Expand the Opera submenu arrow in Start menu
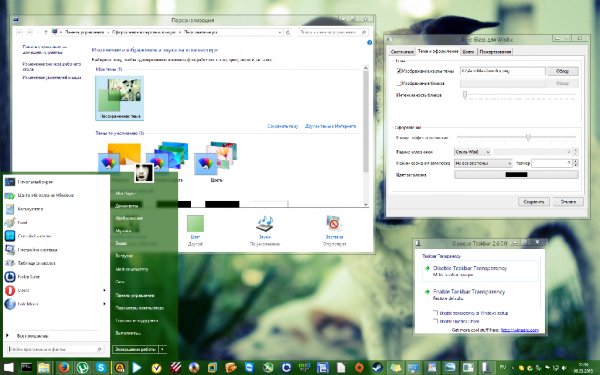The width and height of the screenshot is (600, 375). tap(104, 290)
